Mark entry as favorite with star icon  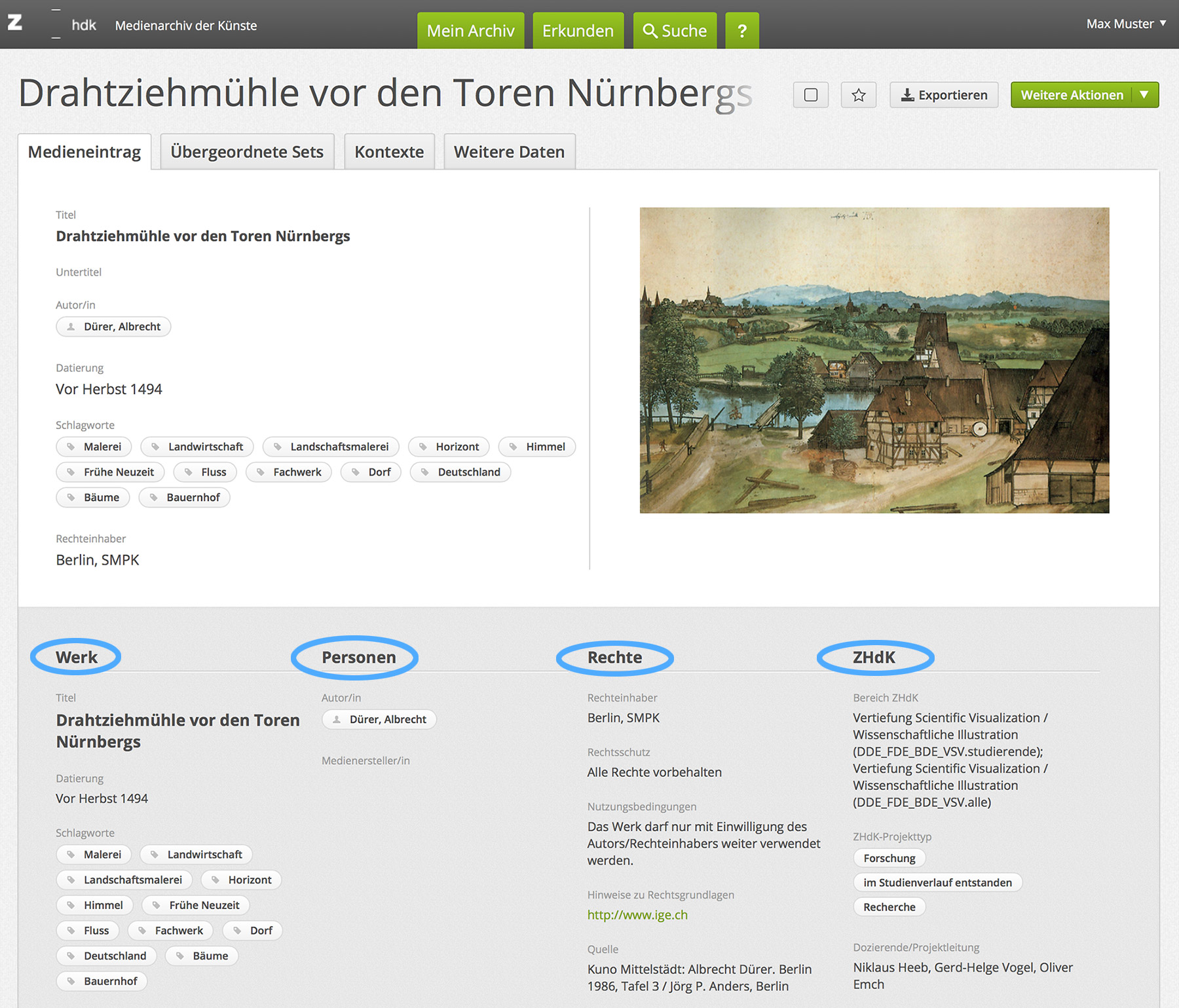click(x=858, y=95)
